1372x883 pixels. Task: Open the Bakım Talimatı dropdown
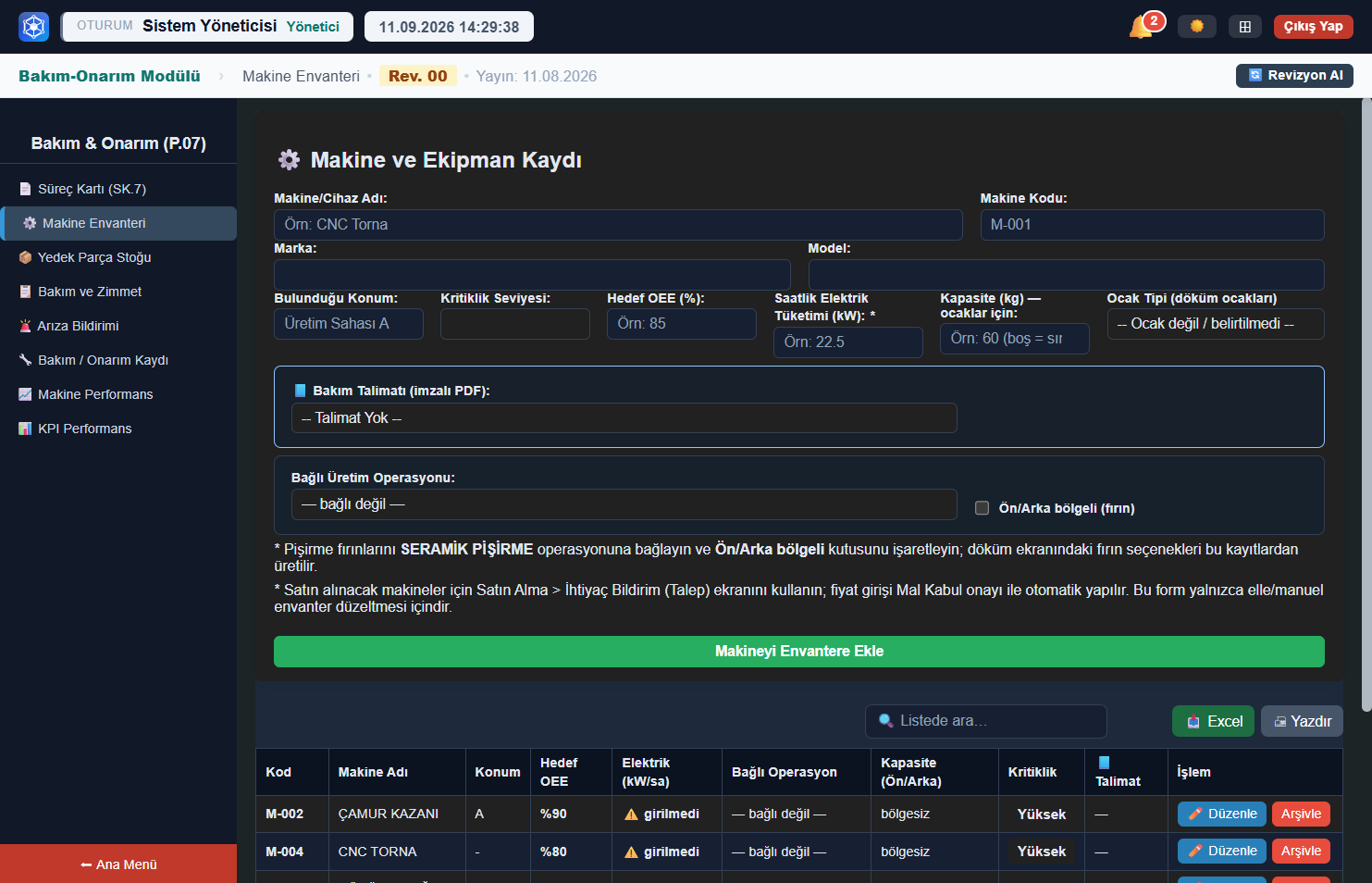[x=624, y=418]
